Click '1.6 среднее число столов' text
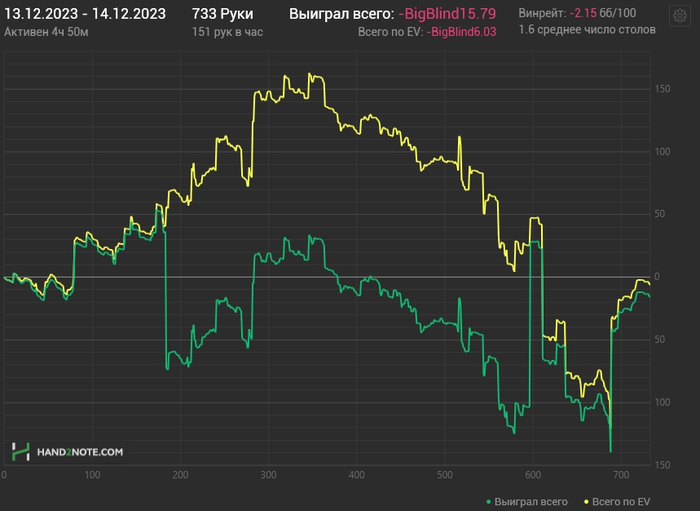 pos(587,30)
